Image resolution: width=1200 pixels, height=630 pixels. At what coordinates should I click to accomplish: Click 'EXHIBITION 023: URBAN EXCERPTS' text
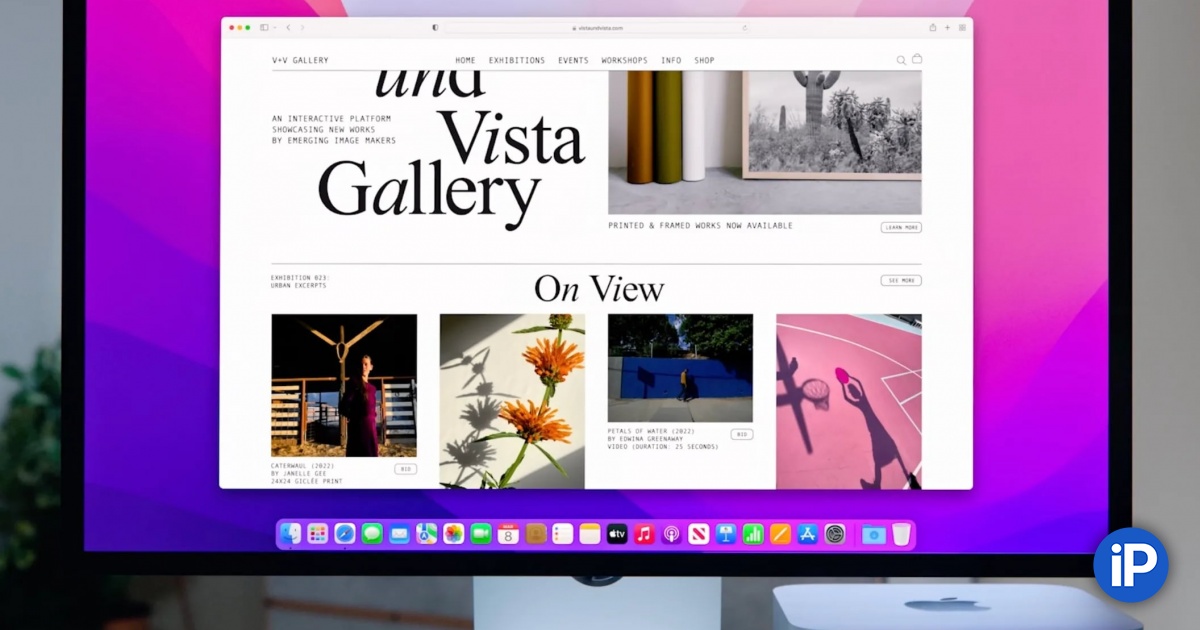pyautogui.click(x=300, y=282)
